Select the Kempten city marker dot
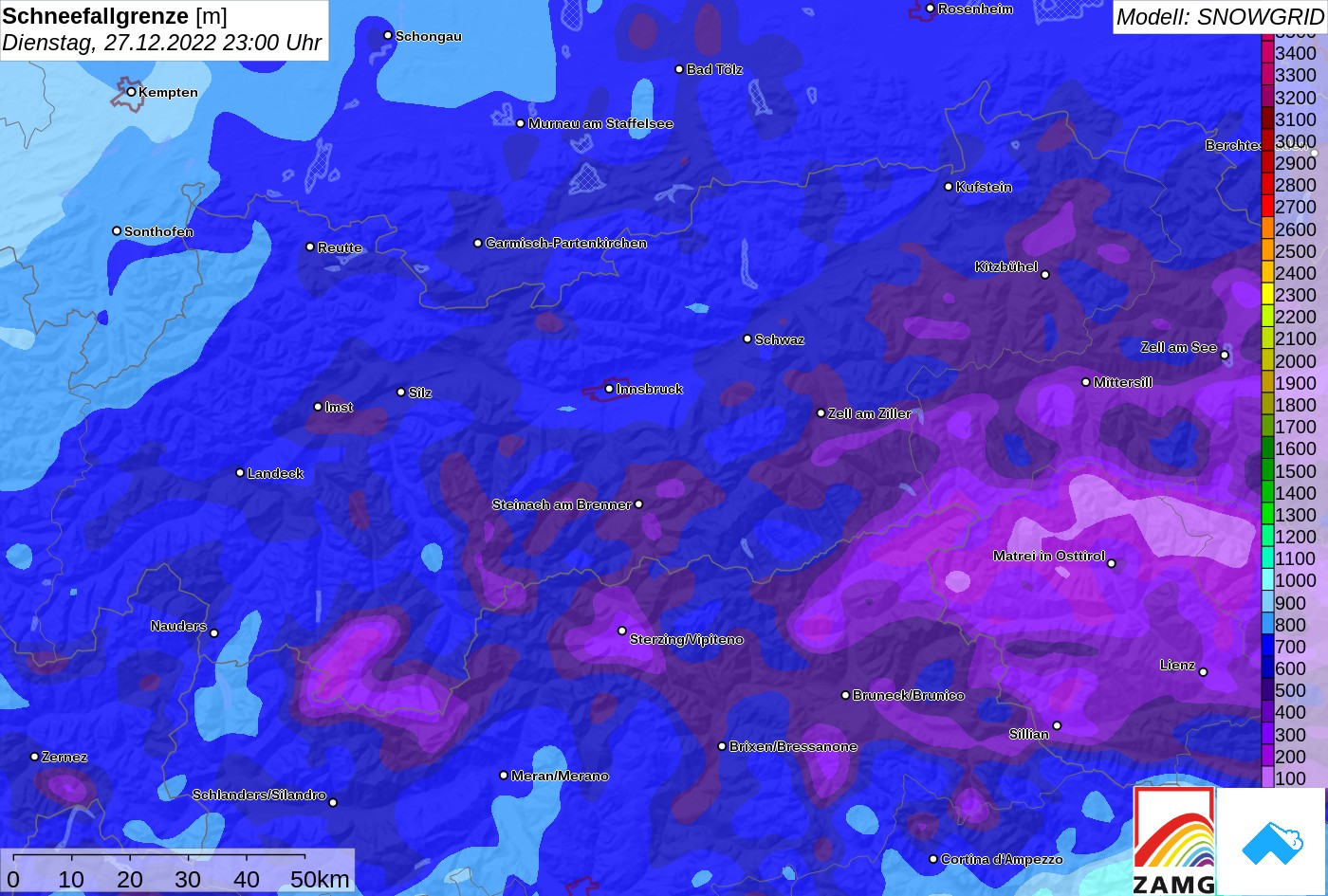Image resolution: width=1328 pixels, height=896 pixels. pos(131,92)
